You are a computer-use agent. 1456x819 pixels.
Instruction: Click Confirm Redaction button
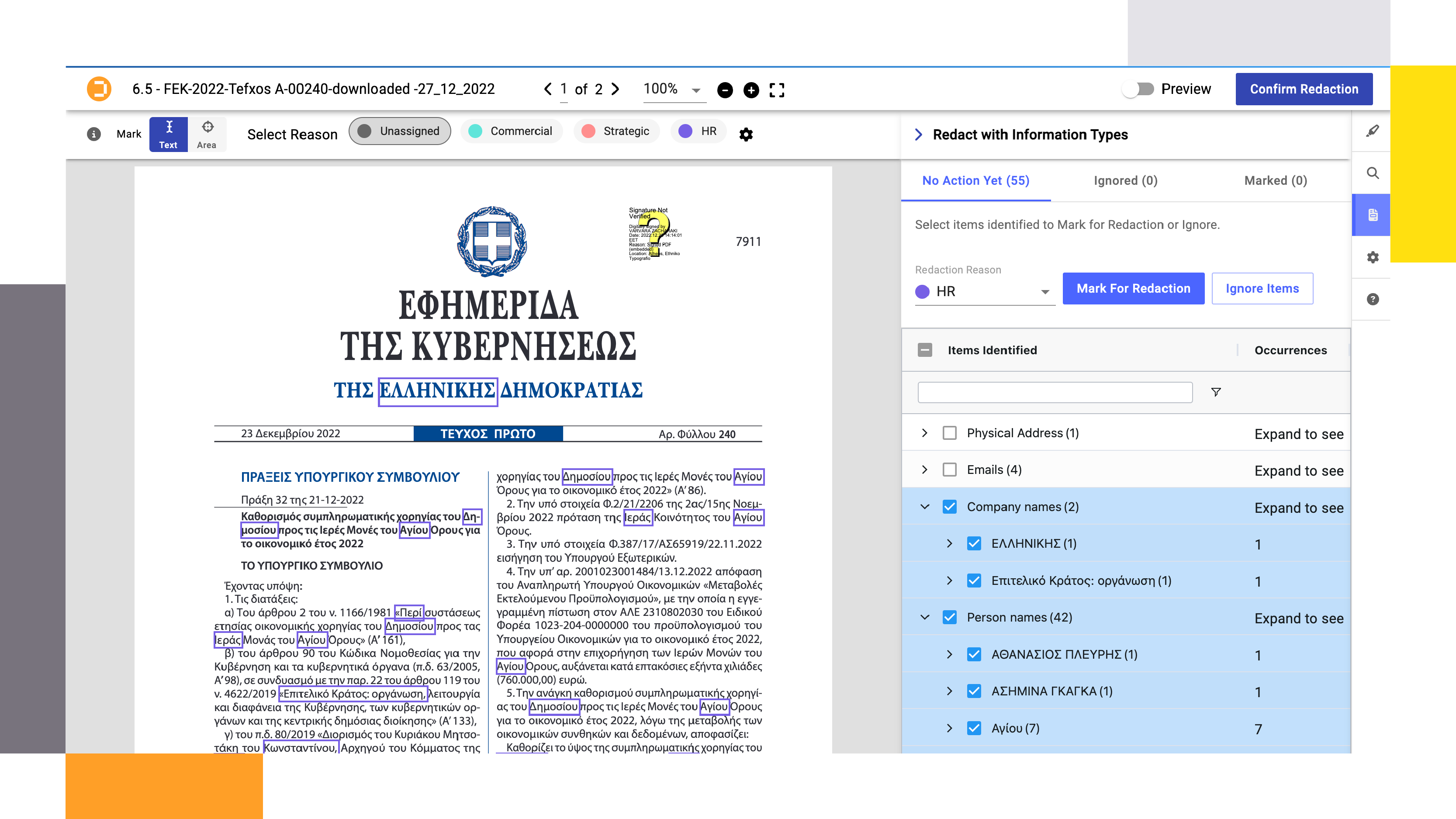[1305, 89]
